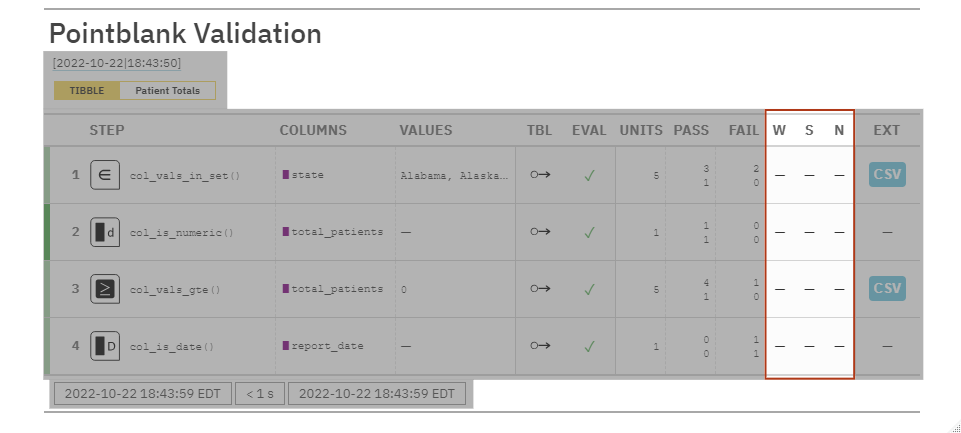Click the purple swatch beside the state column
961x433 pixels.
[285, 175]
